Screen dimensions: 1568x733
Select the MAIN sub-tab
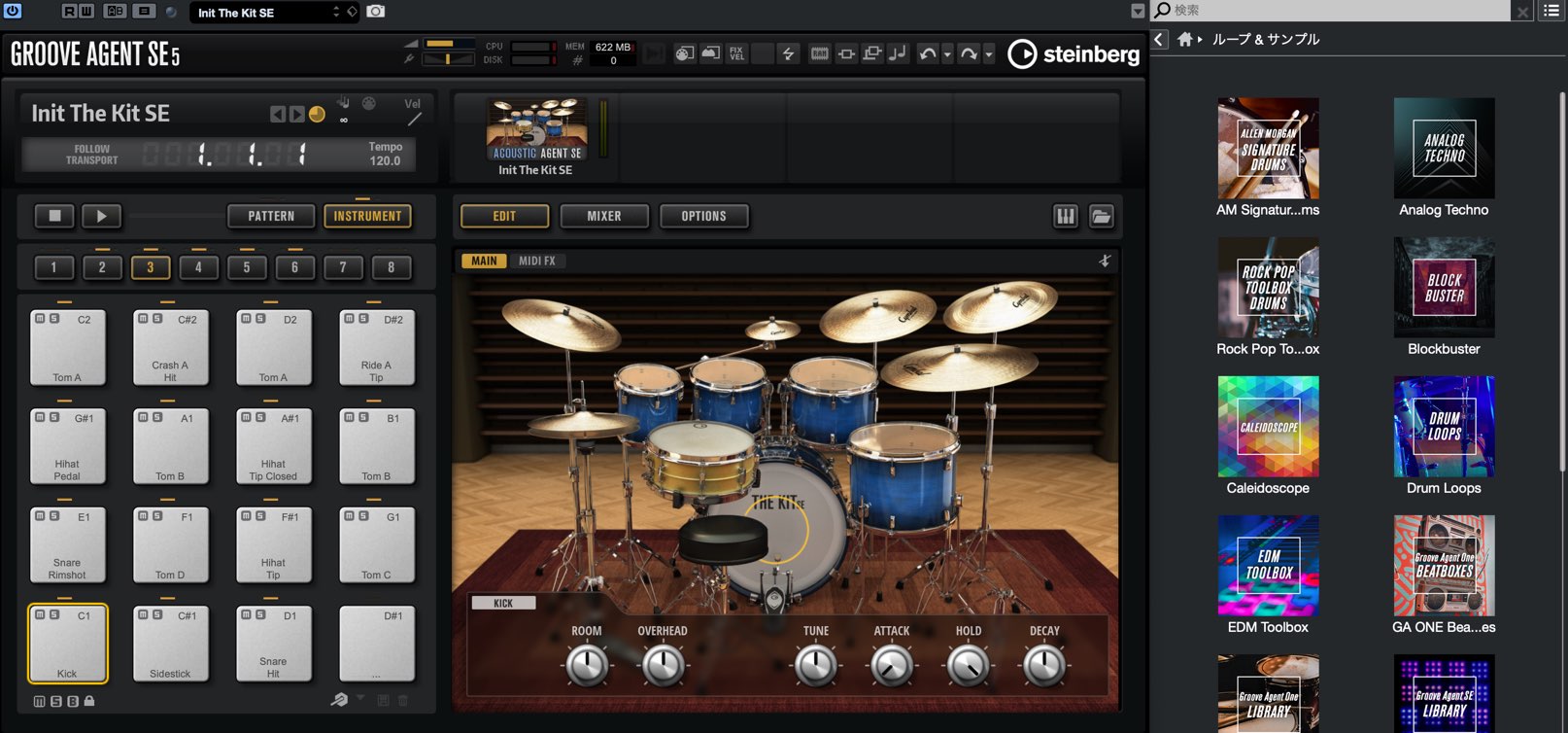tap(484, 261)
